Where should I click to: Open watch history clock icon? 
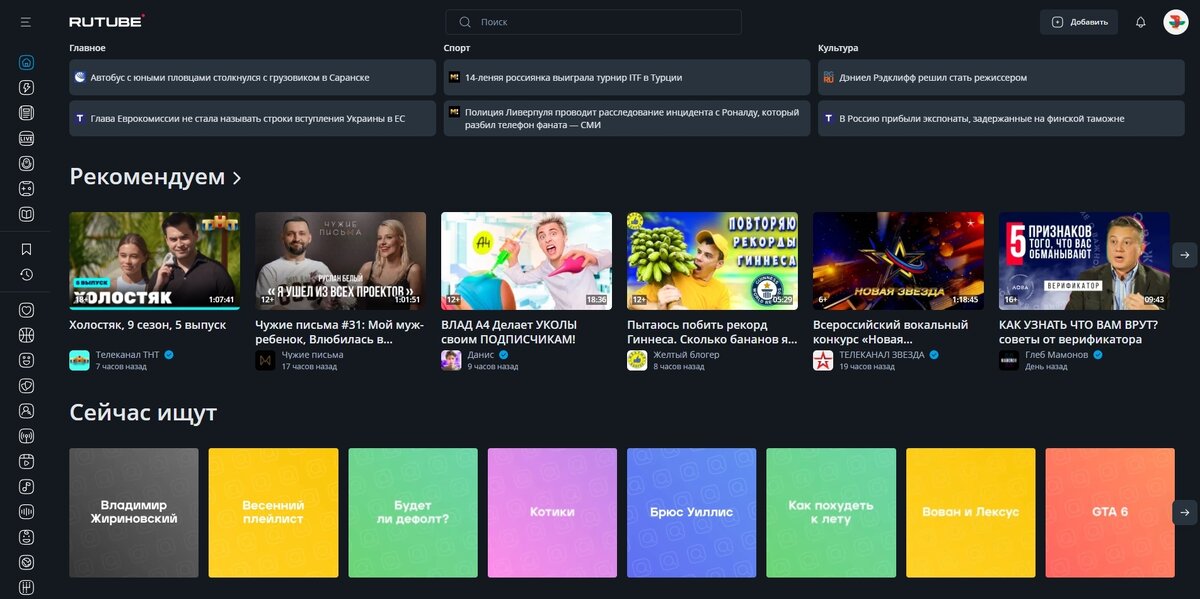click(x=26, y=274)
